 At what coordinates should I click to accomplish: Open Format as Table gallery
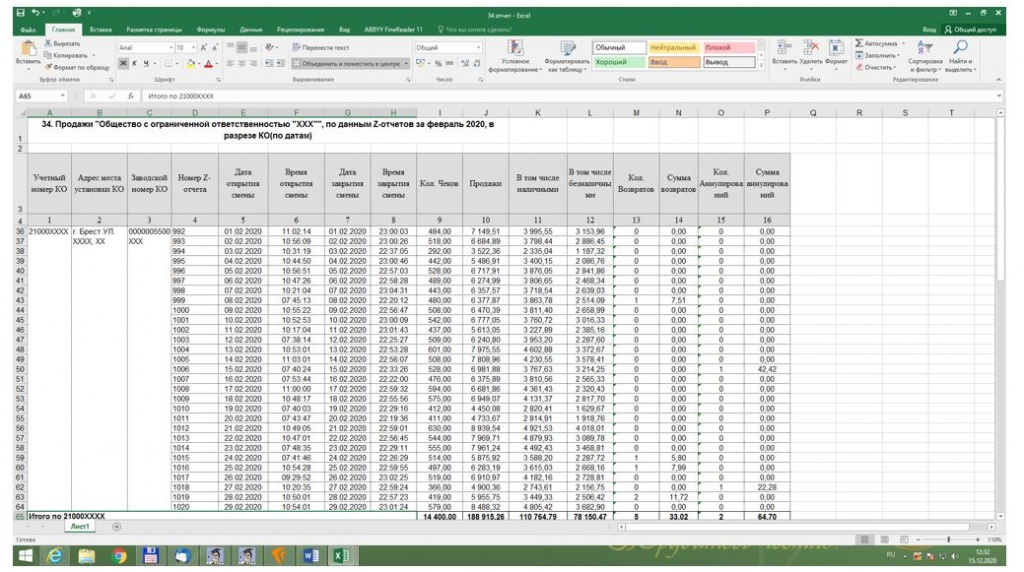tap(568, 56)
